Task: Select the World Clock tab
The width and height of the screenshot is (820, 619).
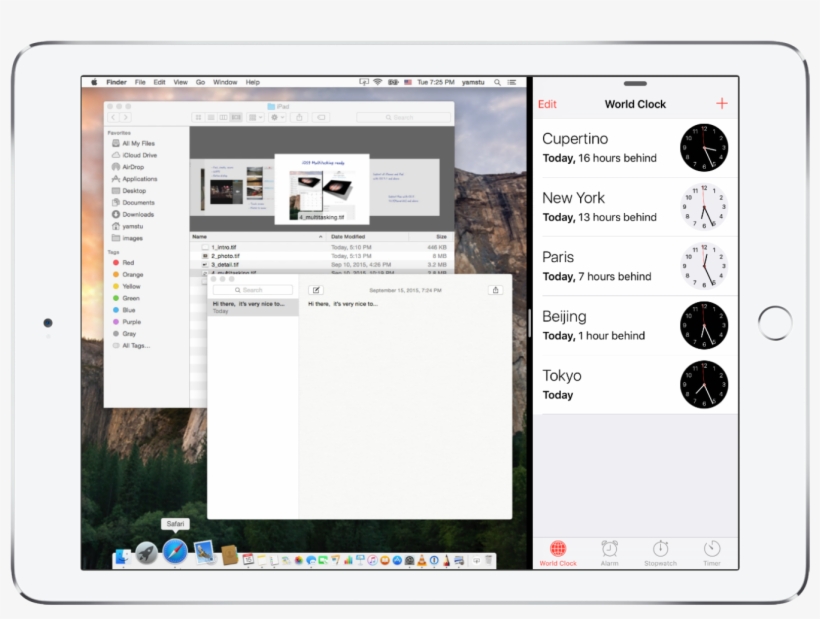Action: 558,553
